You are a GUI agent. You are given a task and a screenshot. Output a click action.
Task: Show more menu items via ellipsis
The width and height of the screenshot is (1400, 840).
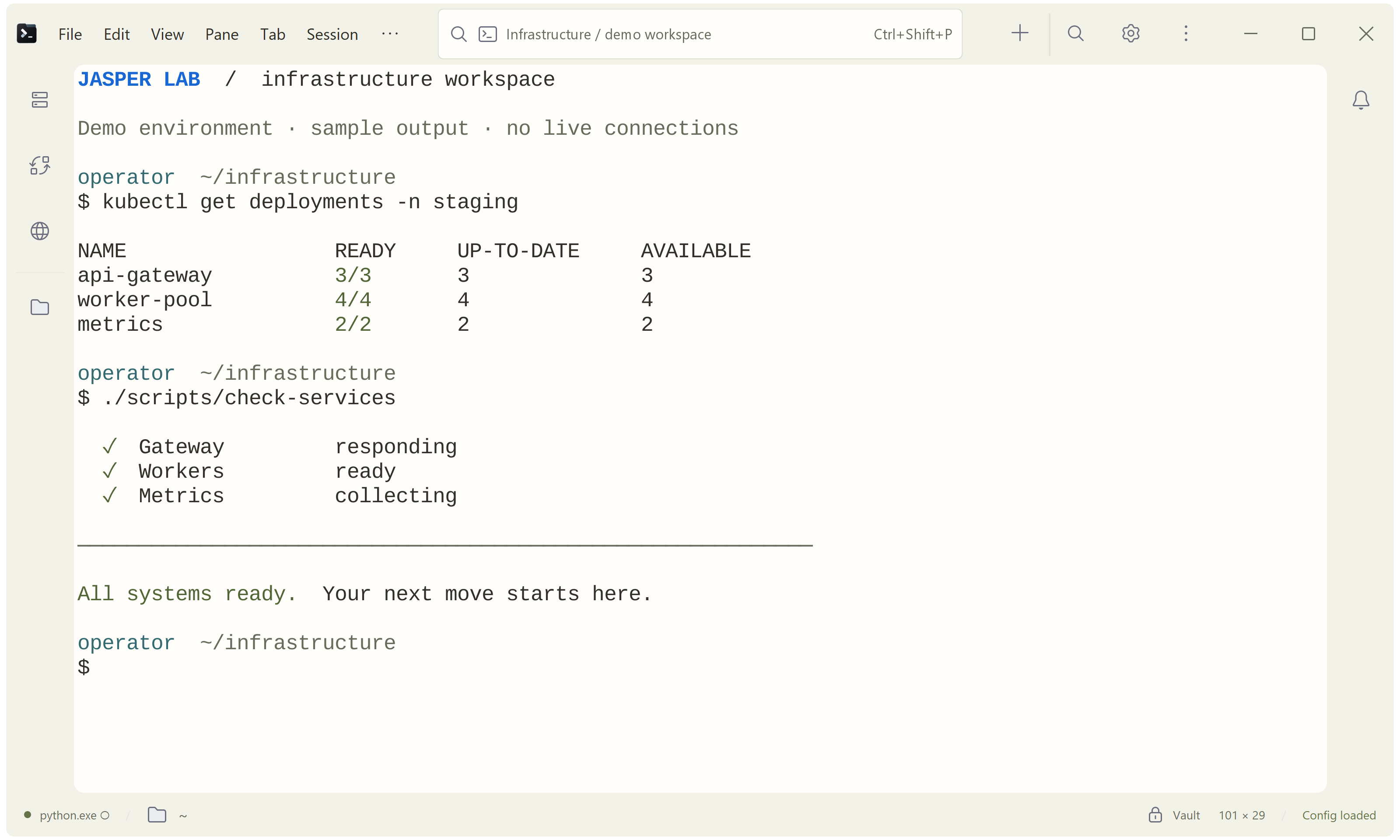click(x=390, y=33)
